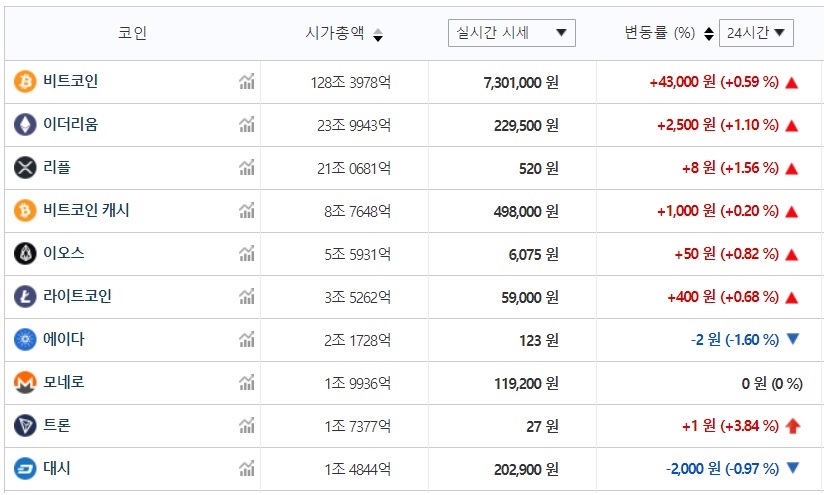Toggle sort arrows next to 변동률 (%)
825x495 pixels.
click(708, 33)
